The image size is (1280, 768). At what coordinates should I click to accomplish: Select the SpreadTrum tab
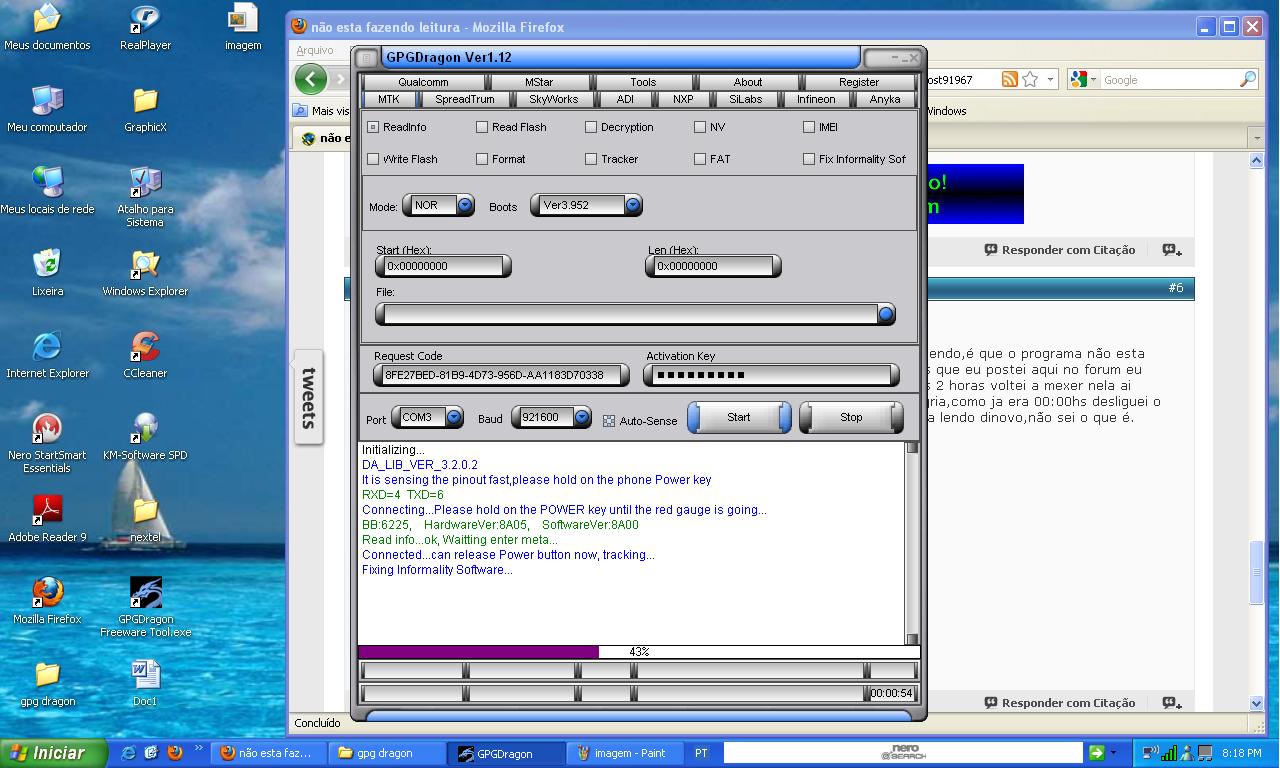[465, 99]
